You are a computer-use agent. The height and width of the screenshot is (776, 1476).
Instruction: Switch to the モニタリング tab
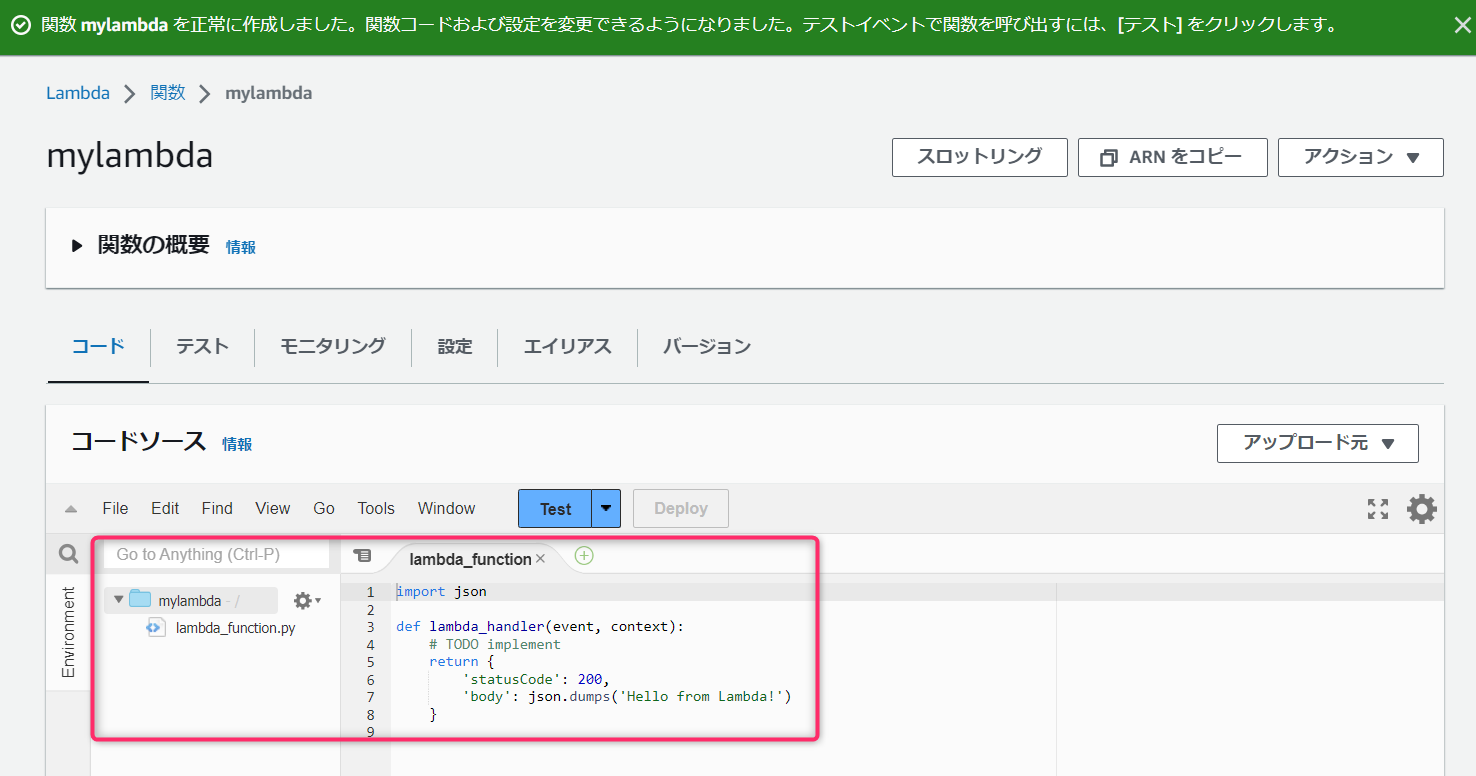[332, 346]
